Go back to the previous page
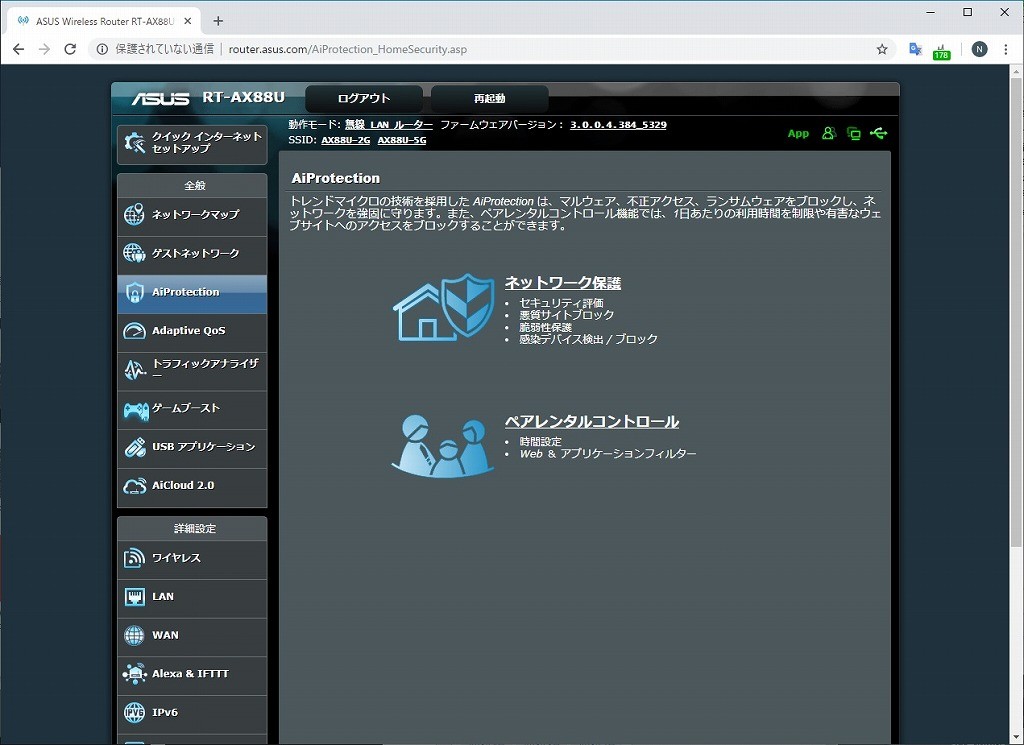This screenshot has width=1024, height=745. point(18,49)
